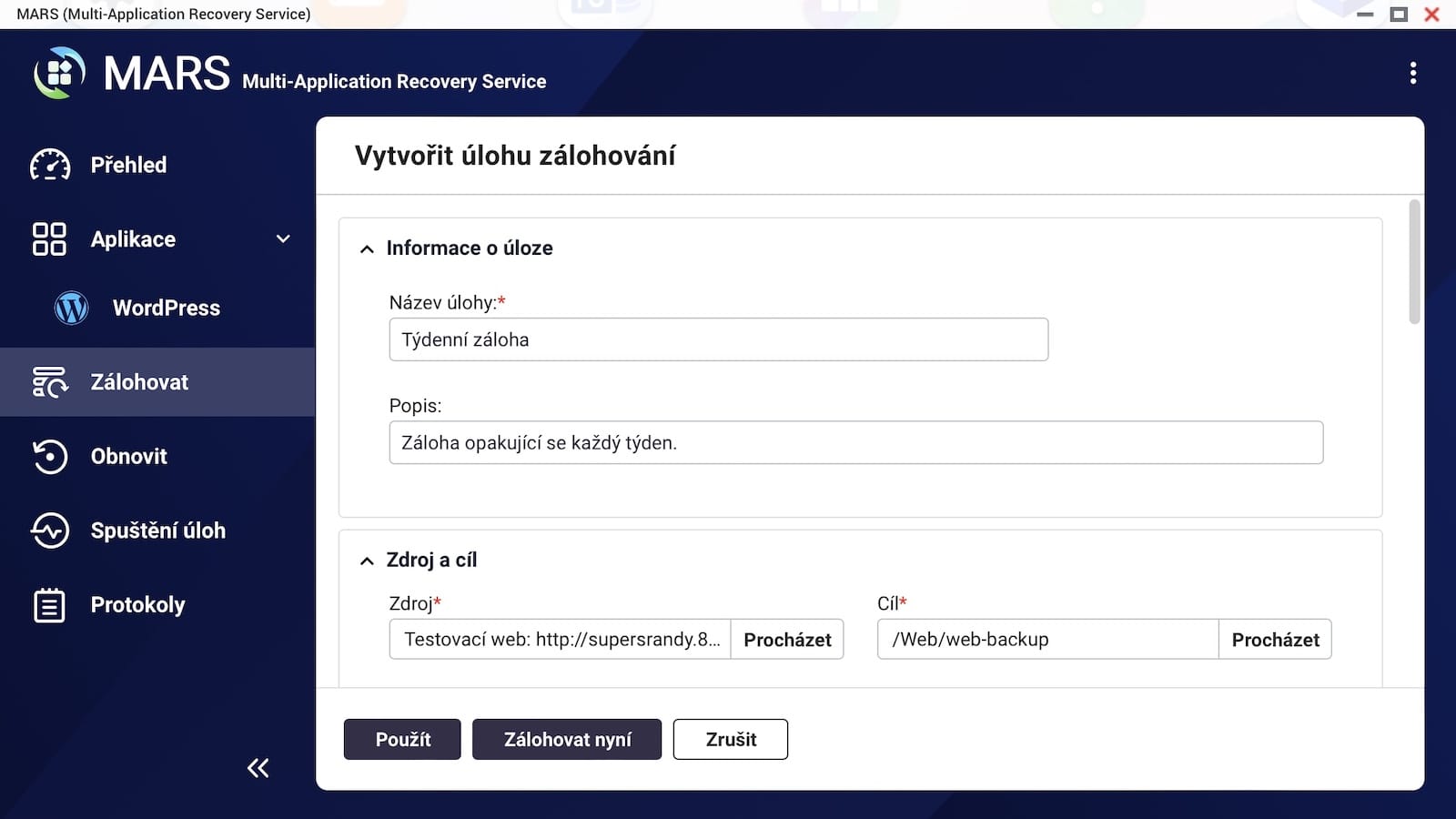This screenshot has height=819, width=1456.
Task: Open the three-dot more options menu
Action: 1412,73
